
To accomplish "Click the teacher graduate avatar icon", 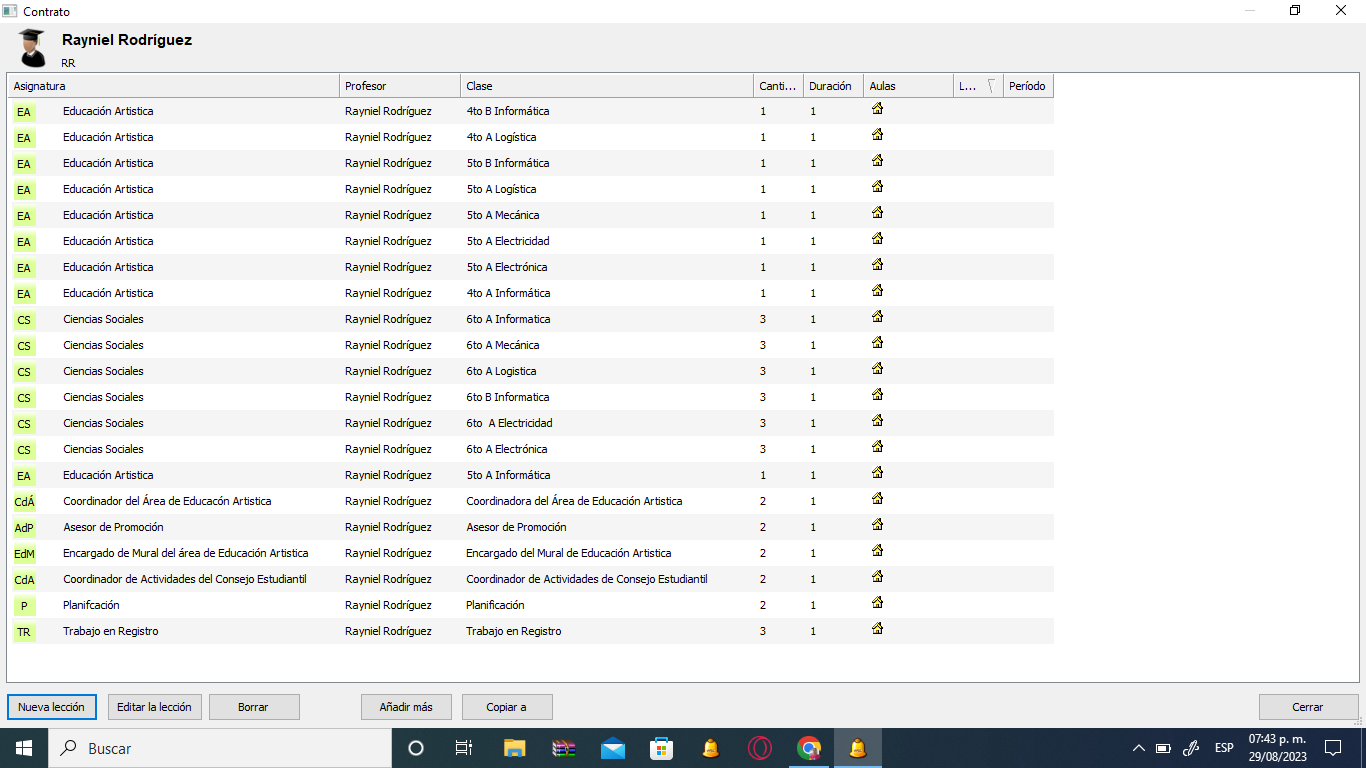I will [32, 48].
